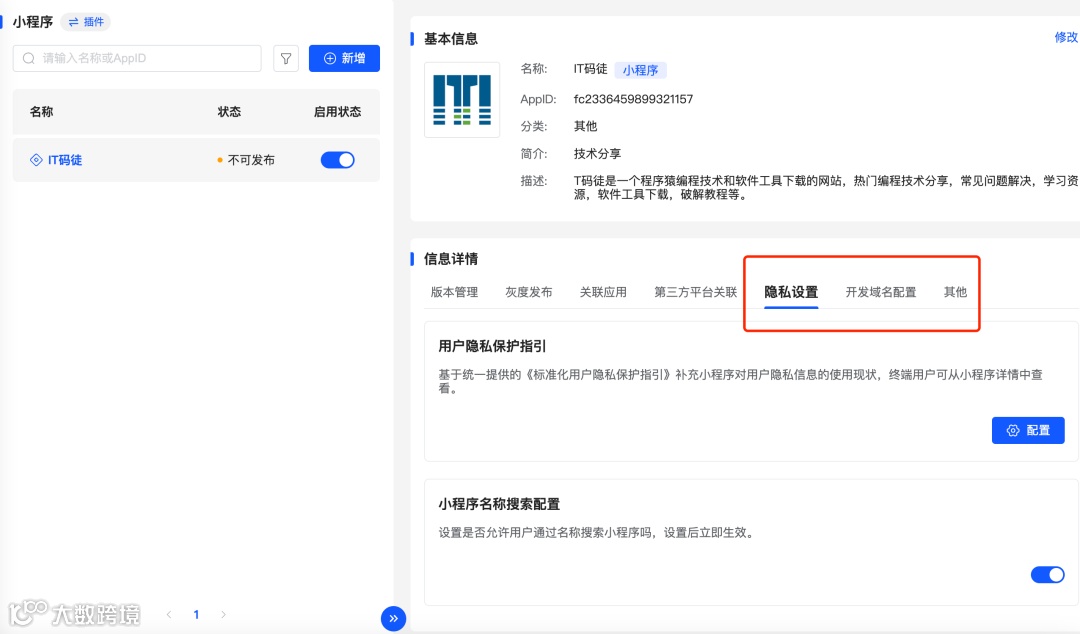Click the IT码徒 app logo thumbnail
Screen dimensions: 1080x634
tap(462, 100)
